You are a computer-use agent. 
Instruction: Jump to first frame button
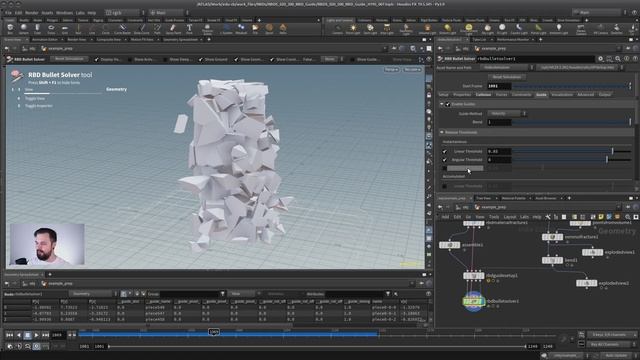(x=9, y=335)
